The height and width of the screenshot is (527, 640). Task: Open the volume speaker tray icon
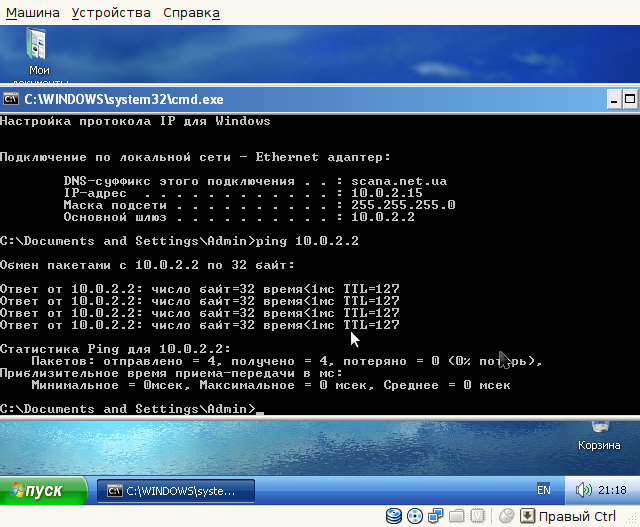pos(583,489)
